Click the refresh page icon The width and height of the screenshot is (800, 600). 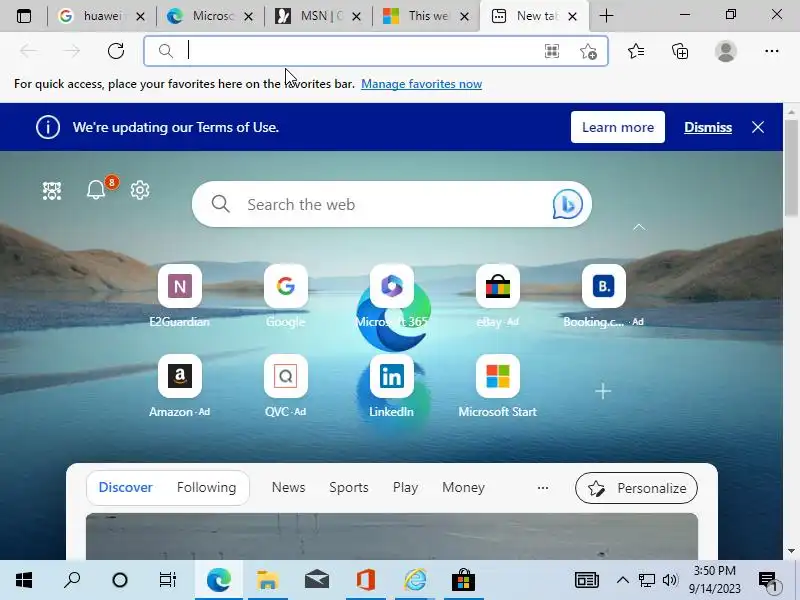pos(116,51)
